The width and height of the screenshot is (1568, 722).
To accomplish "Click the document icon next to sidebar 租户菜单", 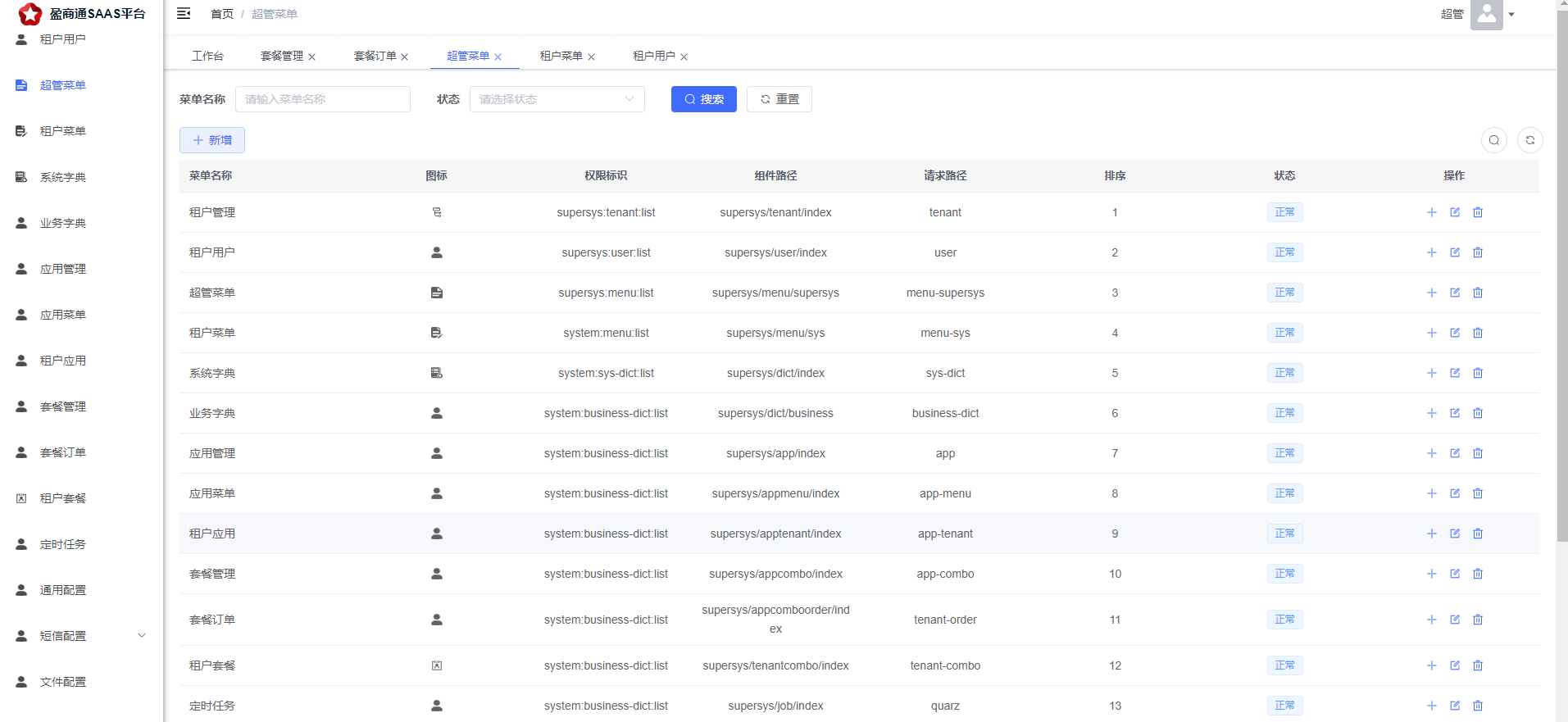I will [x=21, y=131].
